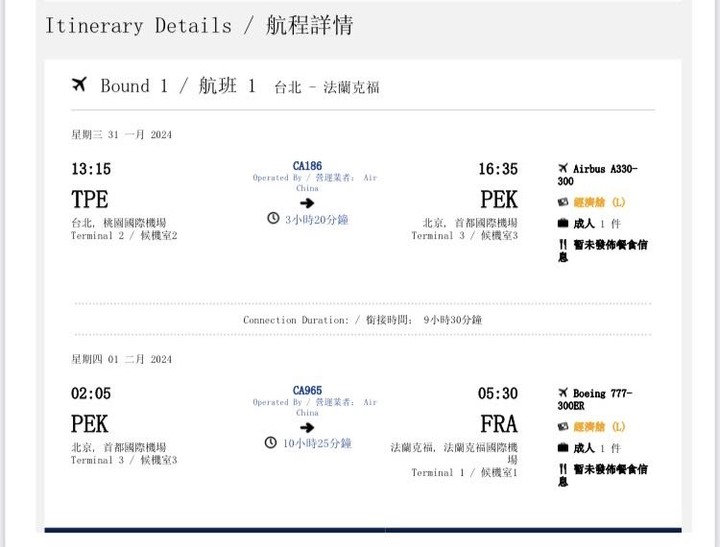Click the arrow between PEK and FRA
The width and height of the screenshot is (720, 547).
click(x=307, y=428)
